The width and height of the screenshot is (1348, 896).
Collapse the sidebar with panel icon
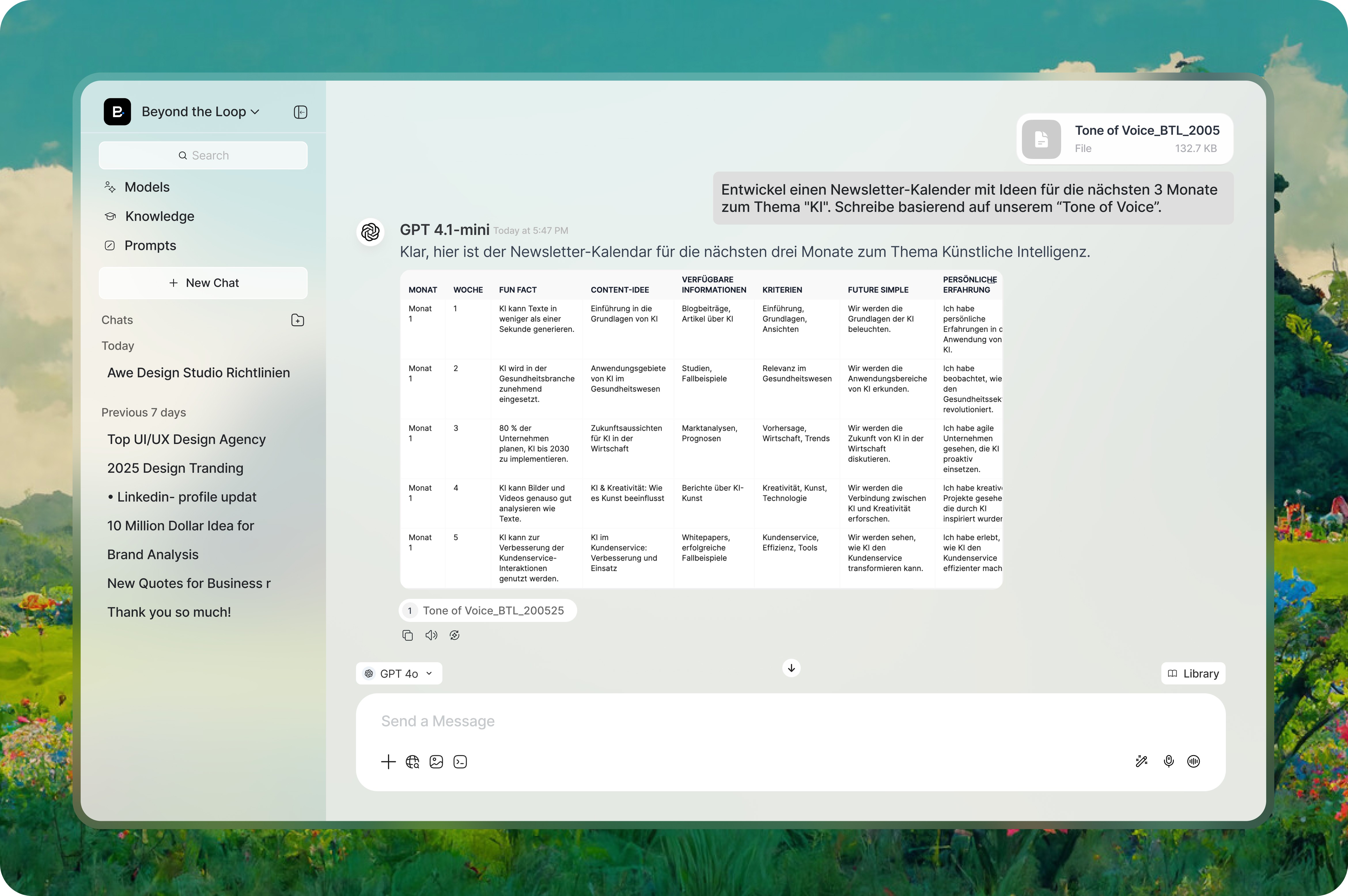point(300,112)
